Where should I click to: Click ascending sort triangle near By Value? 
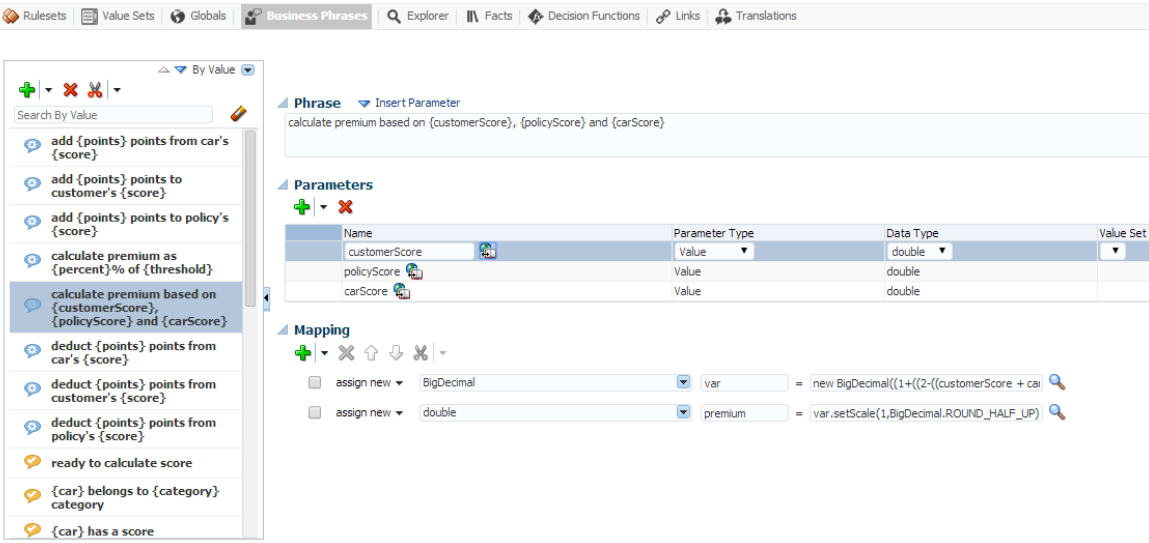pyautogui.click(x=164, y=70)
